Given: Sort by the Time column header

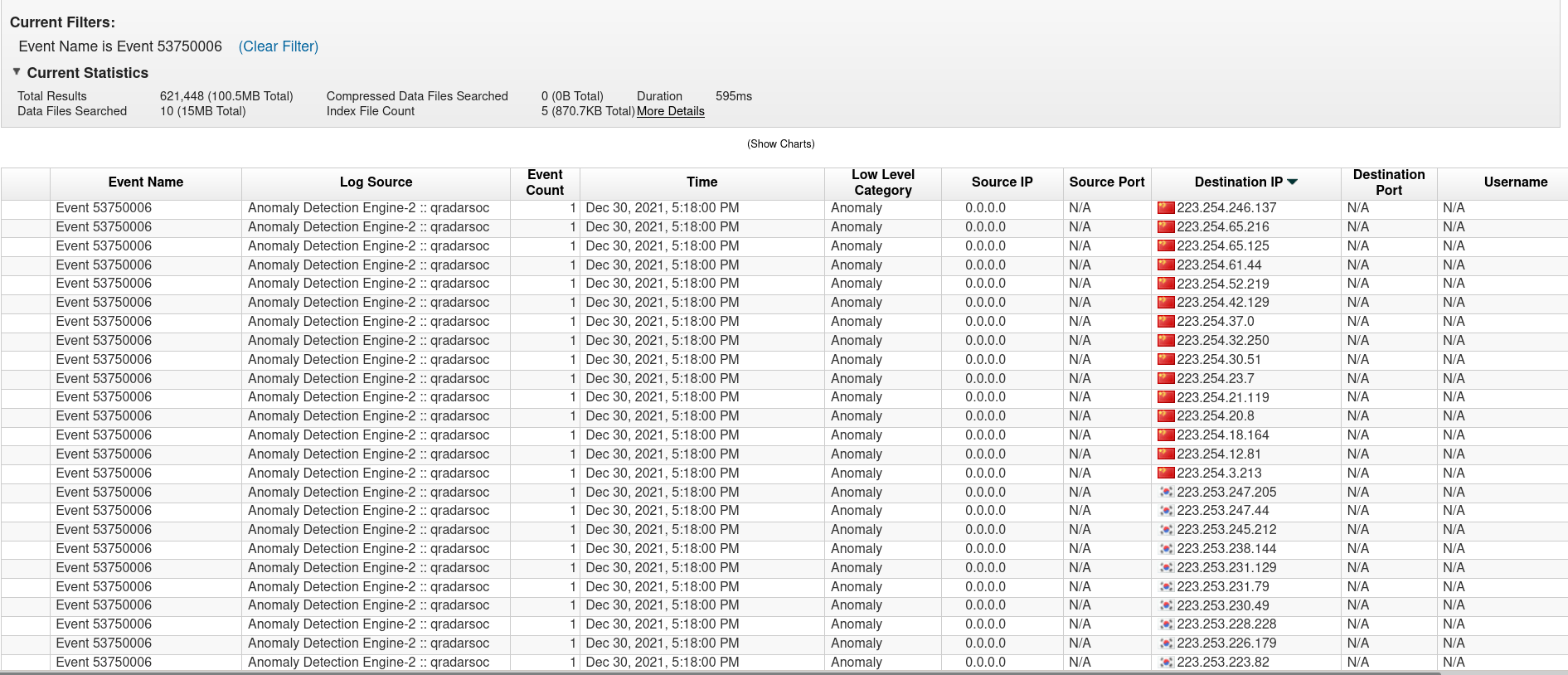Looking at the screenshot, I should [x=702, y=182].
